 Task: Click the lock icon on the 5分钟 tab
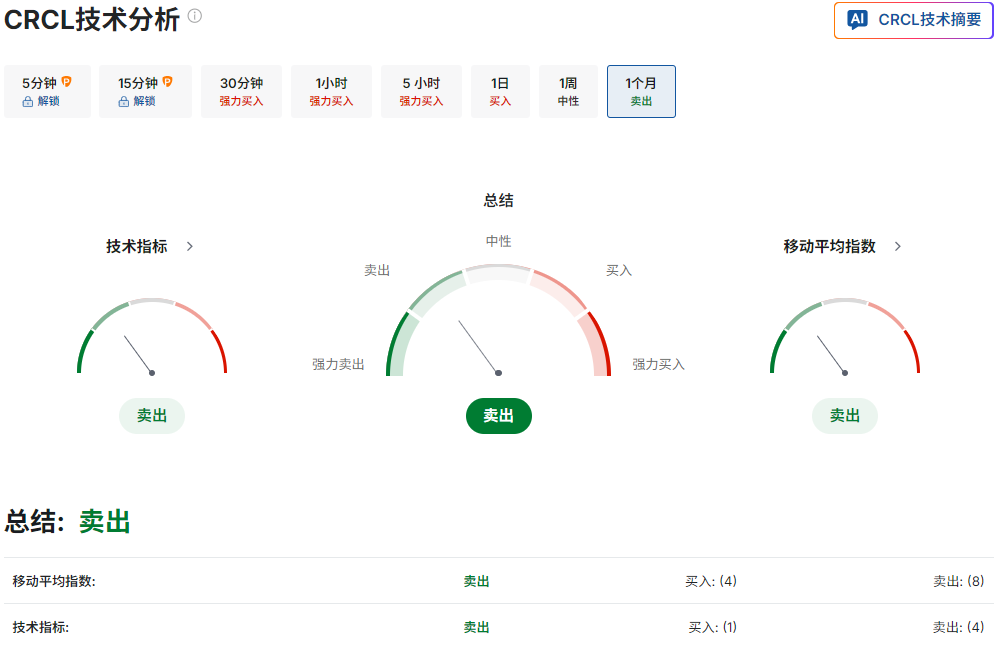(28, 101)
